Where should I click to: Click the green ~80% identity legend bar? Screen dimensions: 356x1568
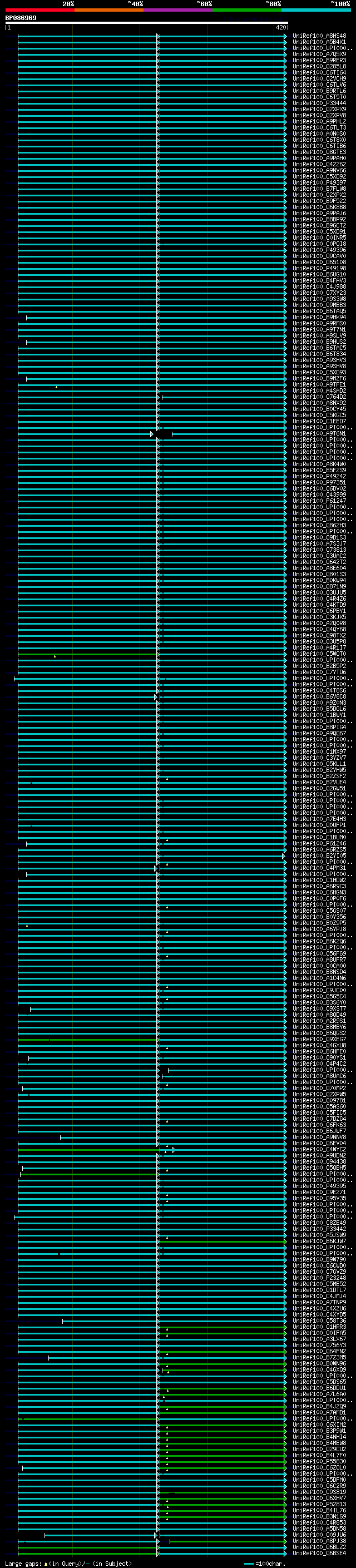(x=247, y=10)
